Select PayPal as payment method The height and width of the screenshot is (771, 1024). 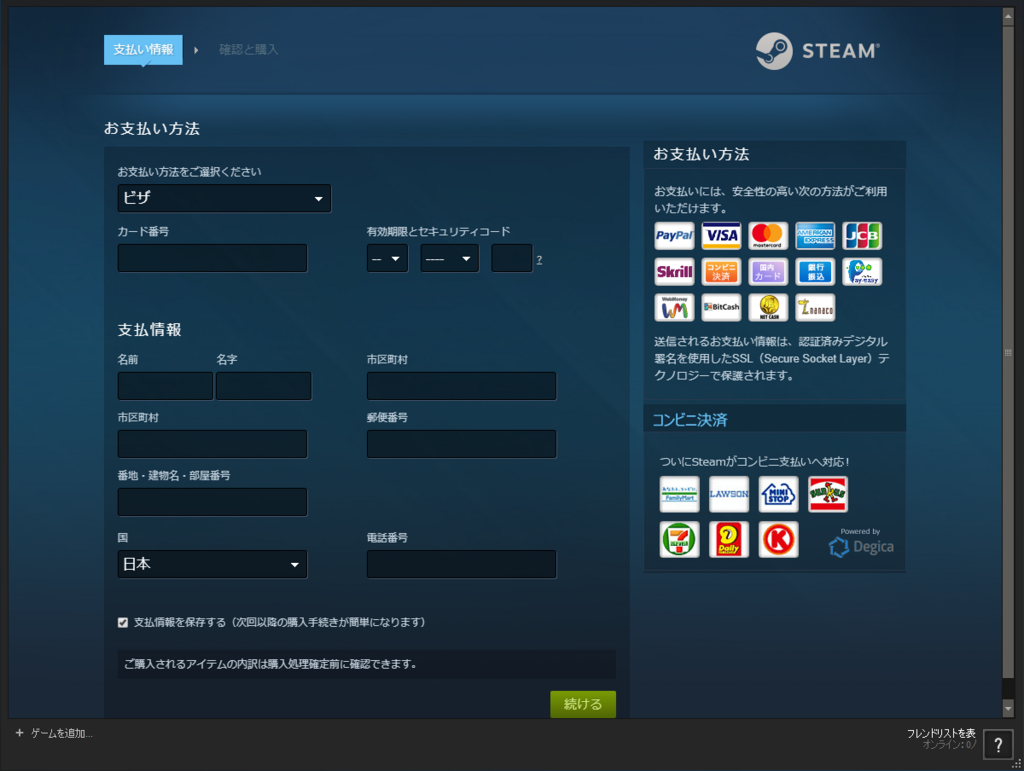click(x=674, y=235)
